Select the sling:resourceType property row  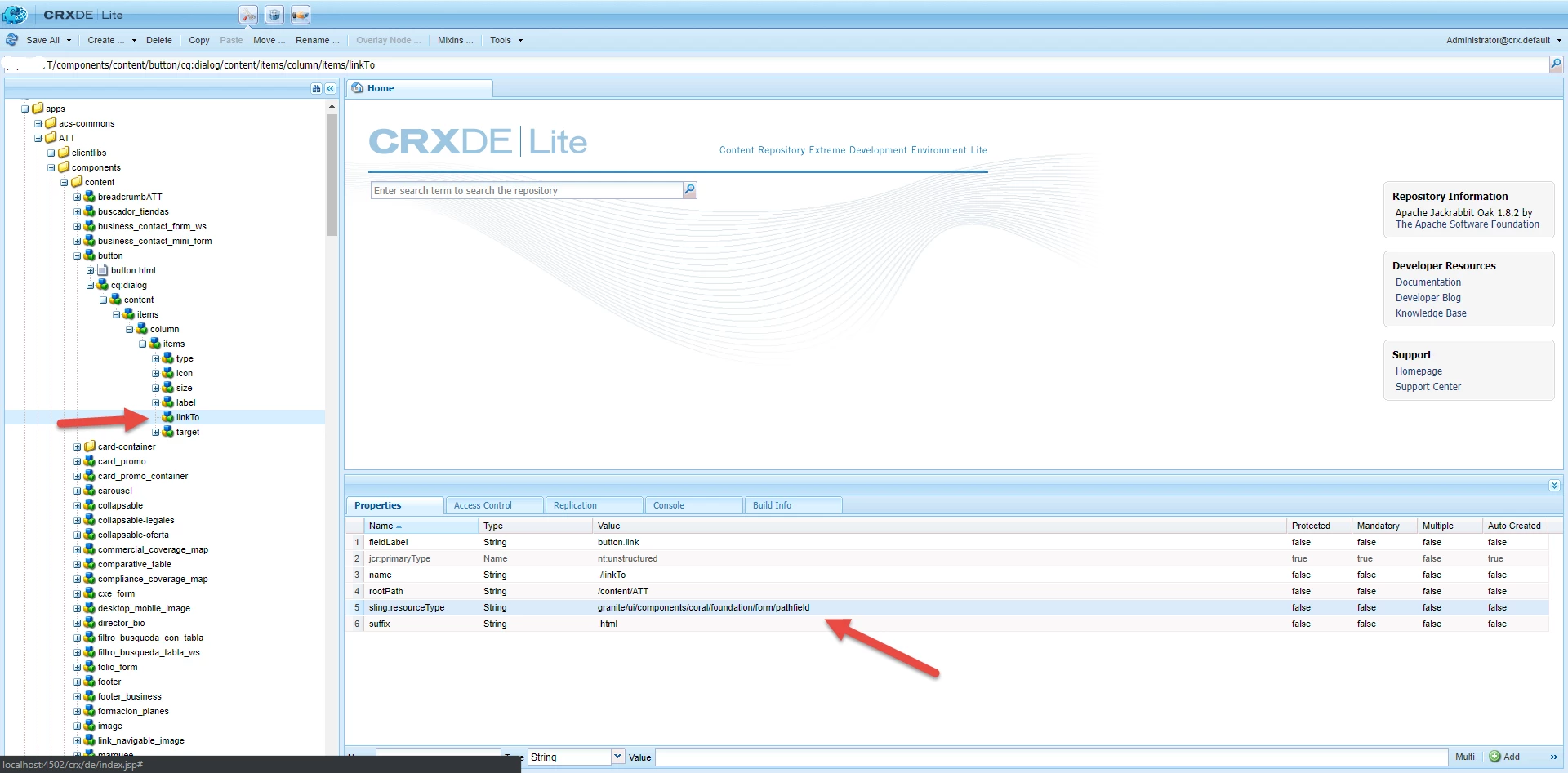click(x=947, y=607)
